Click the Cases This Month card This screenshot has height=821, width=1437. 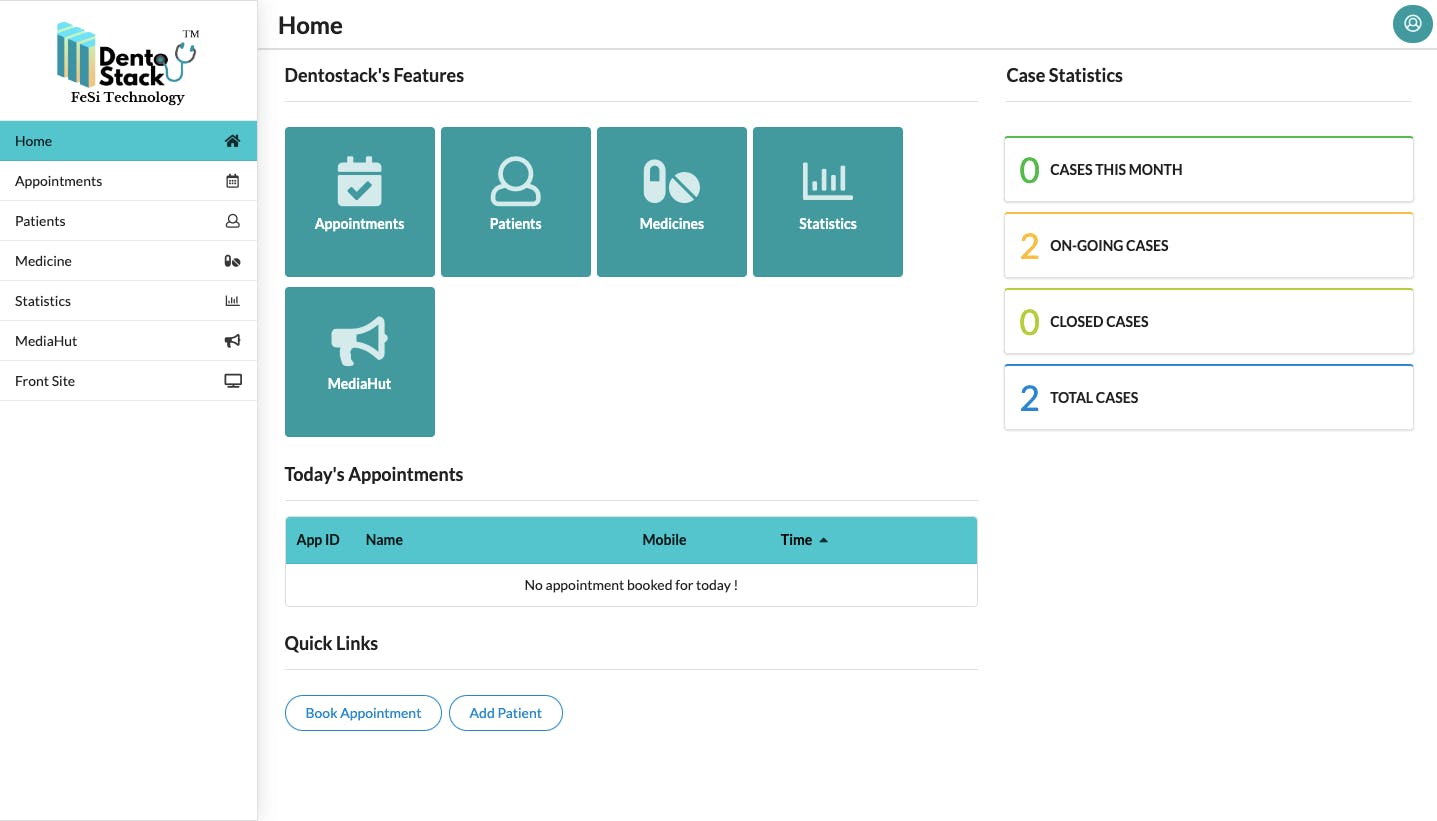1209,169
